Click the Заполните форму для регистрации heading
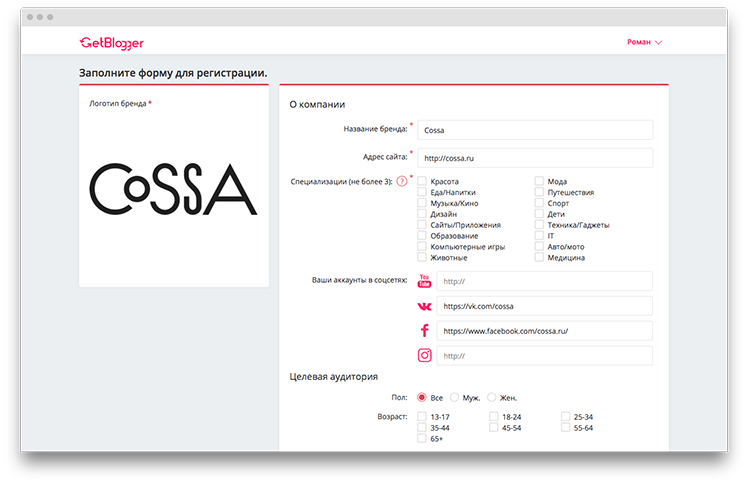The image size is (748, 488). pyautogui.click(x=173, y=73)
